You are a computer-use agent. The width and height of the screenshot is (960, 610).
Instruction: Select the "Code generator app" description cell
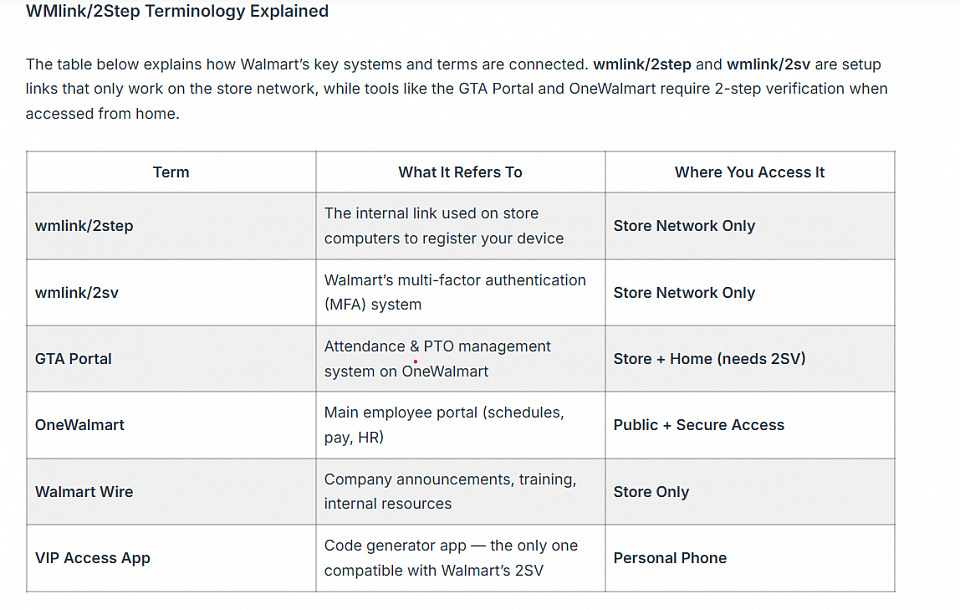coord(451,558)
